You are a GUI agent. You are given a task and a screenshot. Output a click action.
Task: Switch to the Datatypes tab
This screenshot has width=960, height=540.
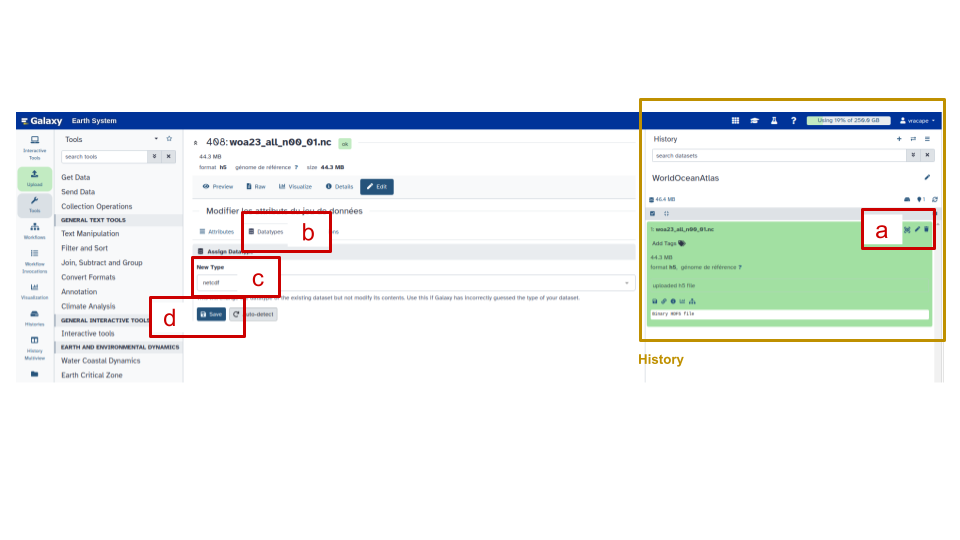point(266,231)
